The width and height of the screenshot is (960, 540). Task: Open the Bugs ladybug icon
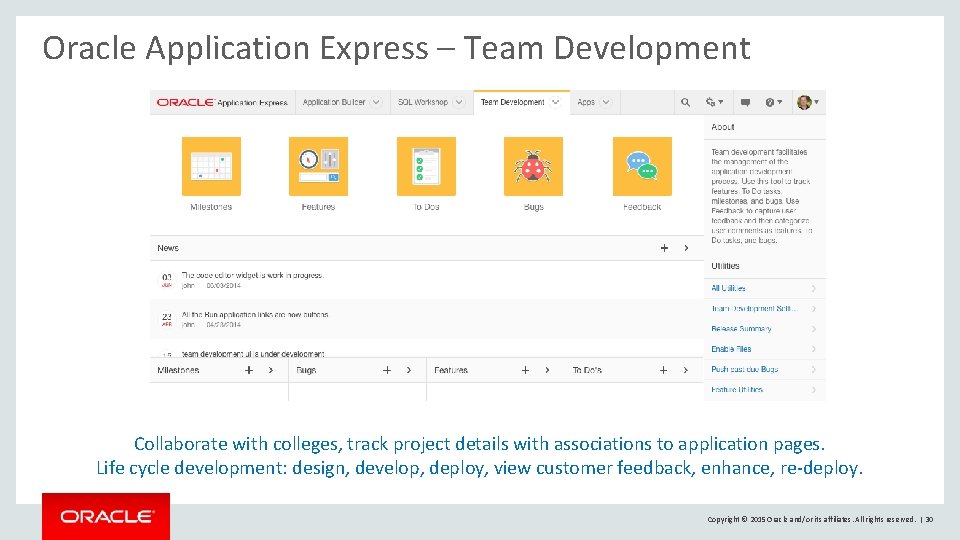coord(533,167)
